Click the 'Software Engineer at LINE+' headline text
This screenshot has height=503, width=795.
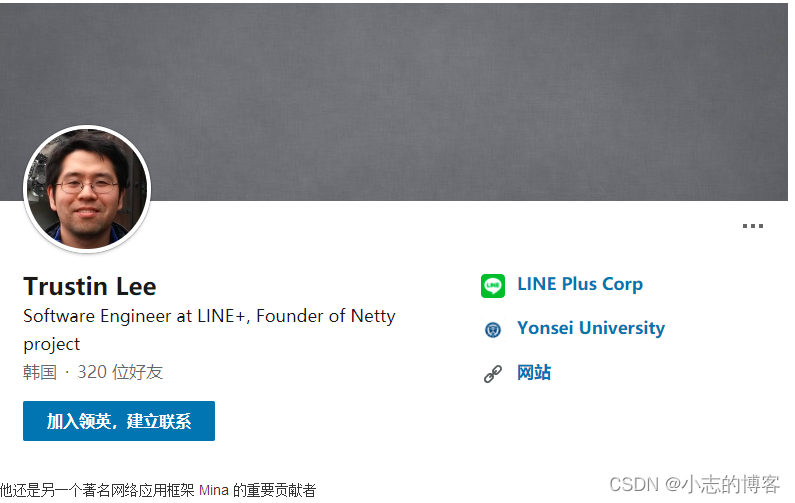coord(134,316)
